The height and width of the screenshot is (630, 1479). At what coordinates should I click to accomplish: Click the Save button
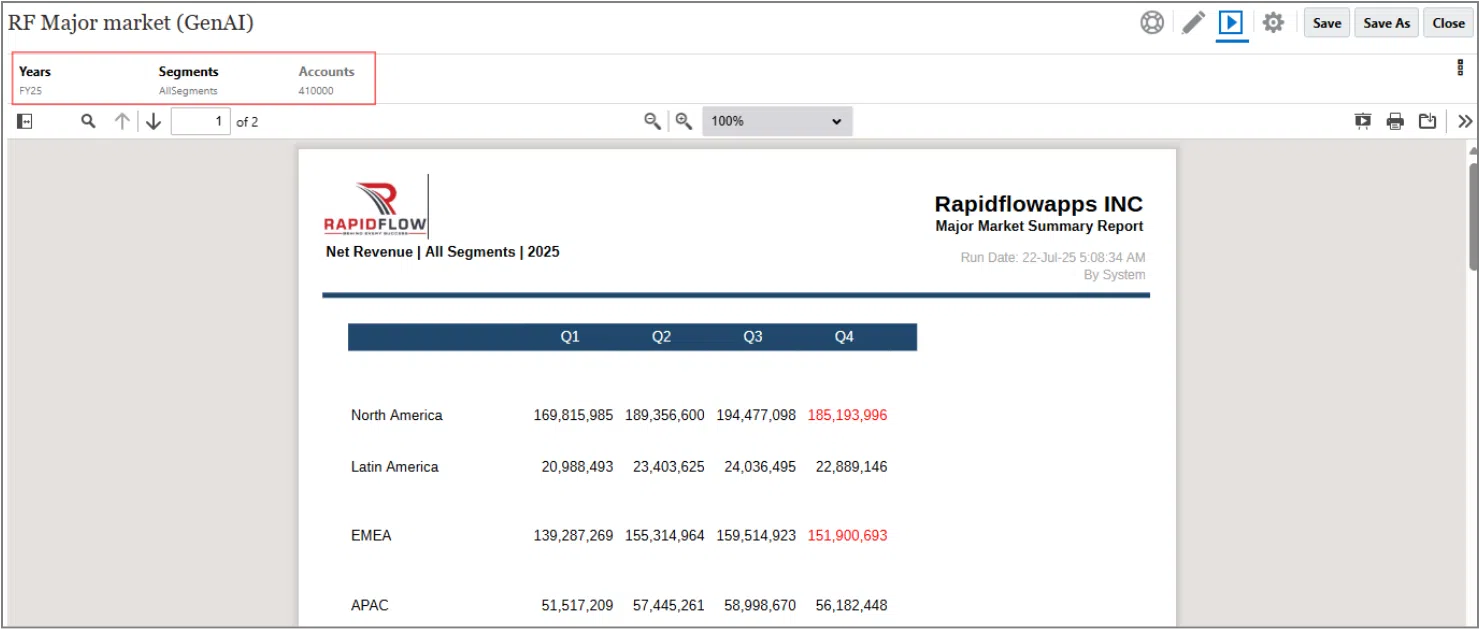(x=1327, y=23)
